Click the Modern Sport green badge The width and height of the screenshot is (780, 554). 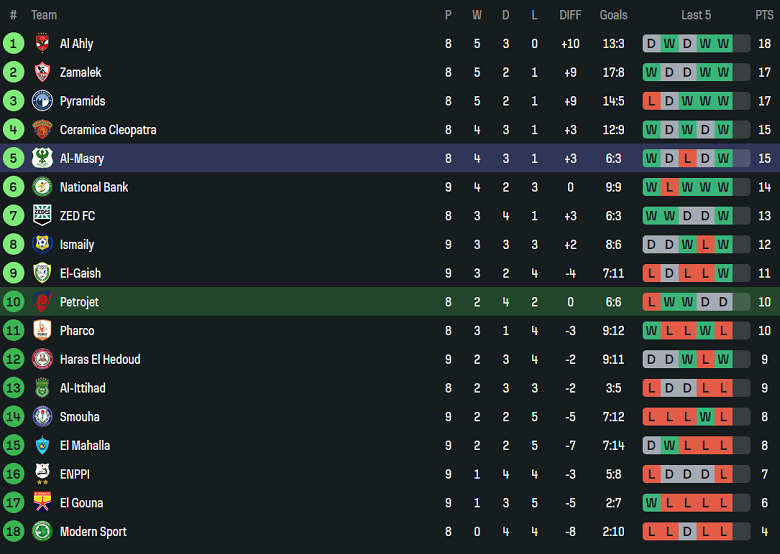tap(42, 531)
